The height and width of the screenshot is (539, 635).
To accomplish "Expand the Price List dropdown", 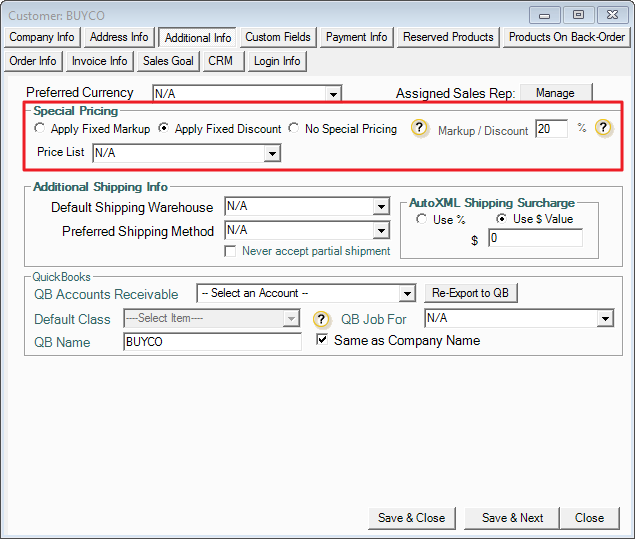I will pos(272,154).
